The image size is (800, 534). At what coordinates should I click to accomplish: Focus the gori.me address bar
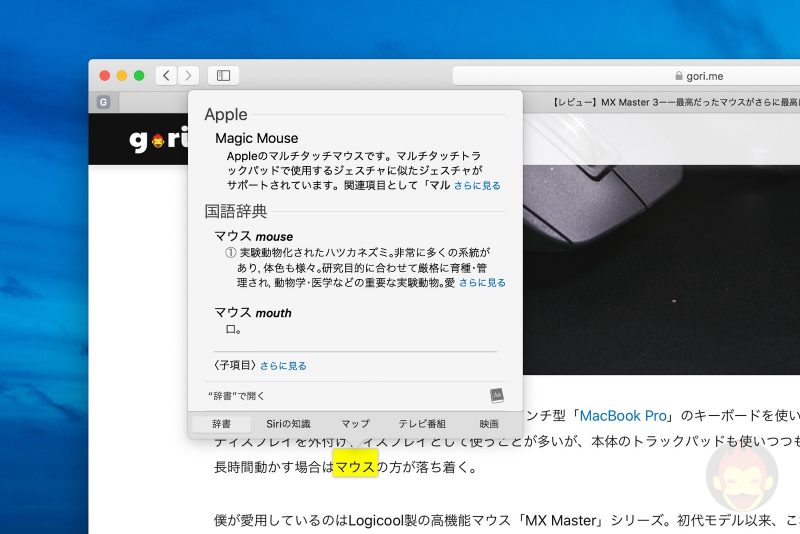[626, 75]
